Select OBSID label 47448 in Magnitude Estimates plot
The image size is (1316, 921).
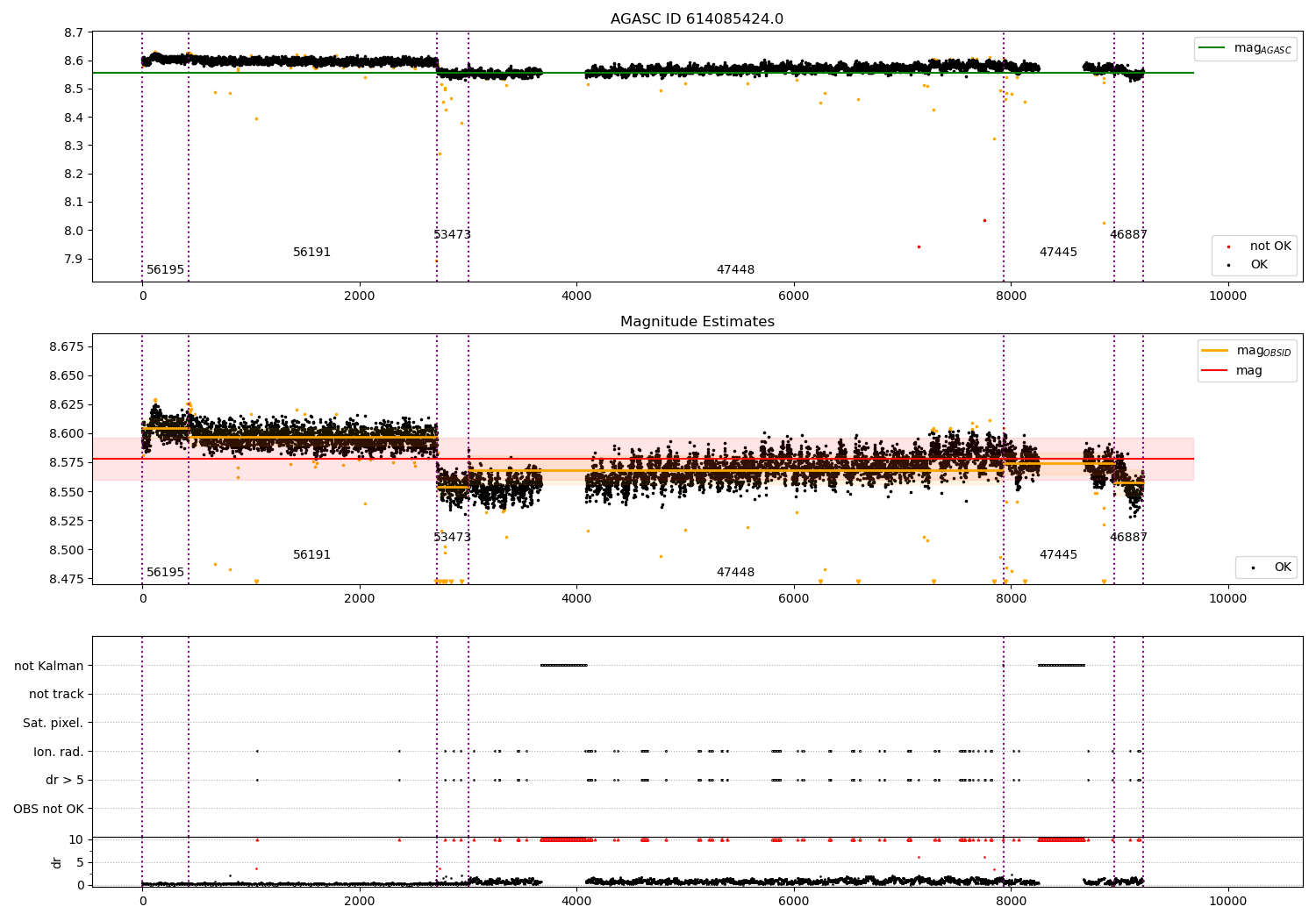point(735,573)
